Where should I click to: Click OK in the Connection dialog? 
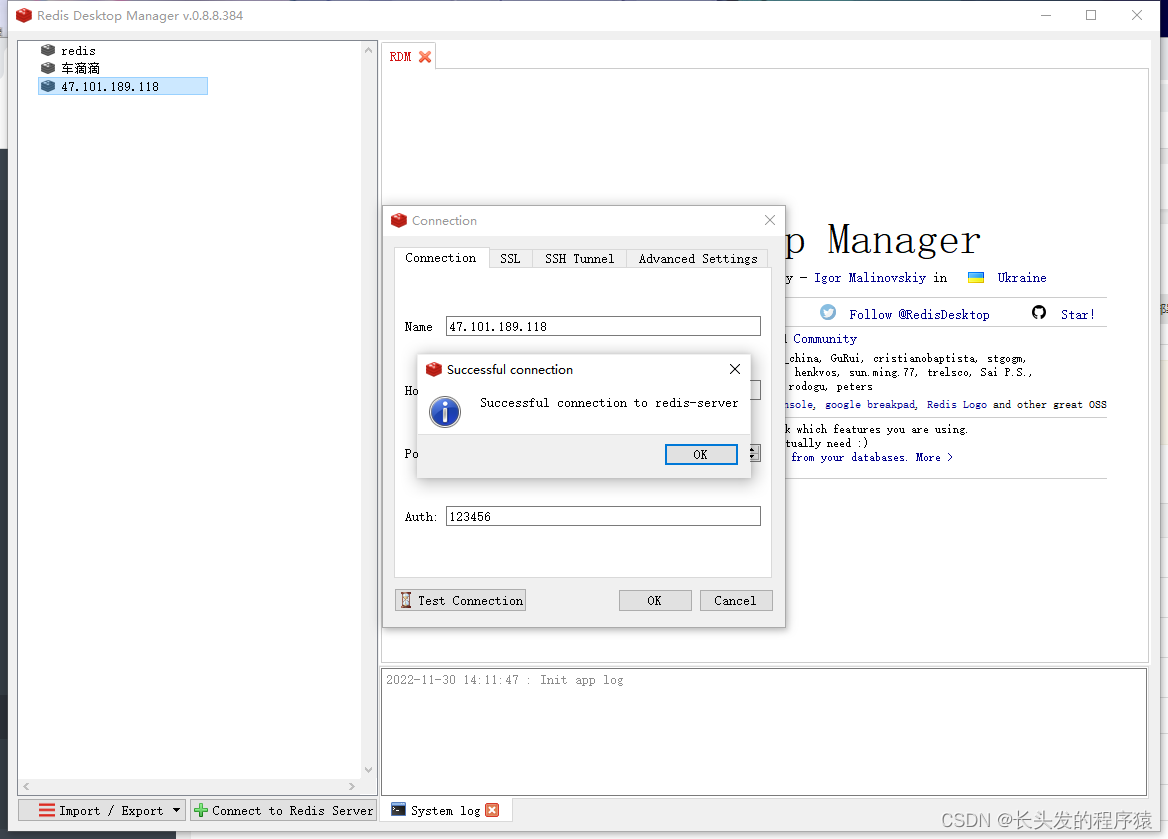(x=655, y=601)
